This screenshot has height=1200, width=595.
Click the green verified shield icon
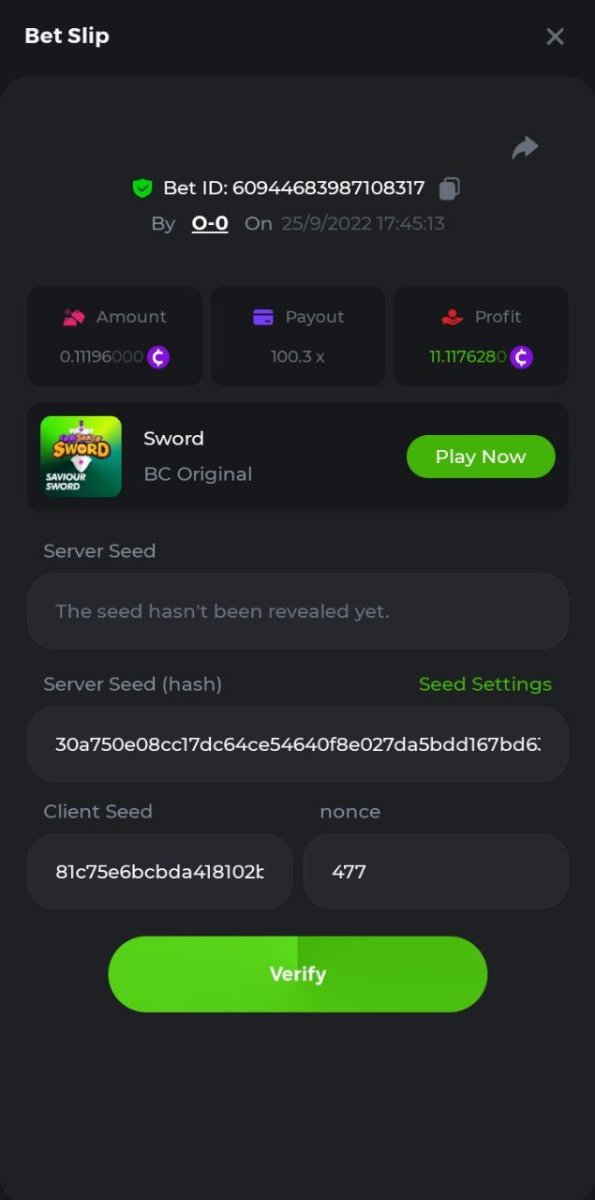coord(142,188)
